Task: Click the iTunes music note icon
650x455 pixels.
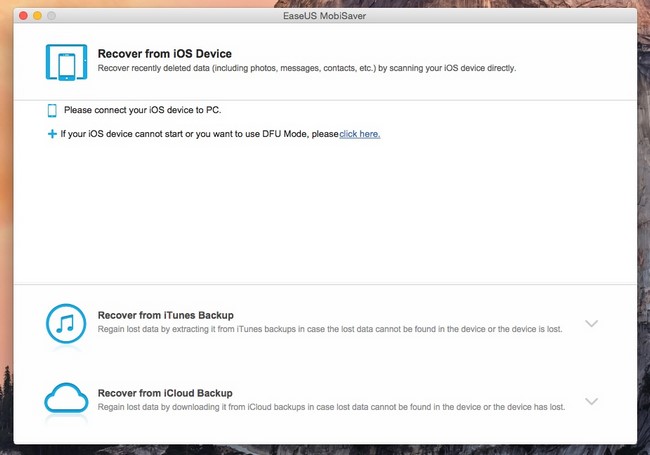Action: pos(66,324)
